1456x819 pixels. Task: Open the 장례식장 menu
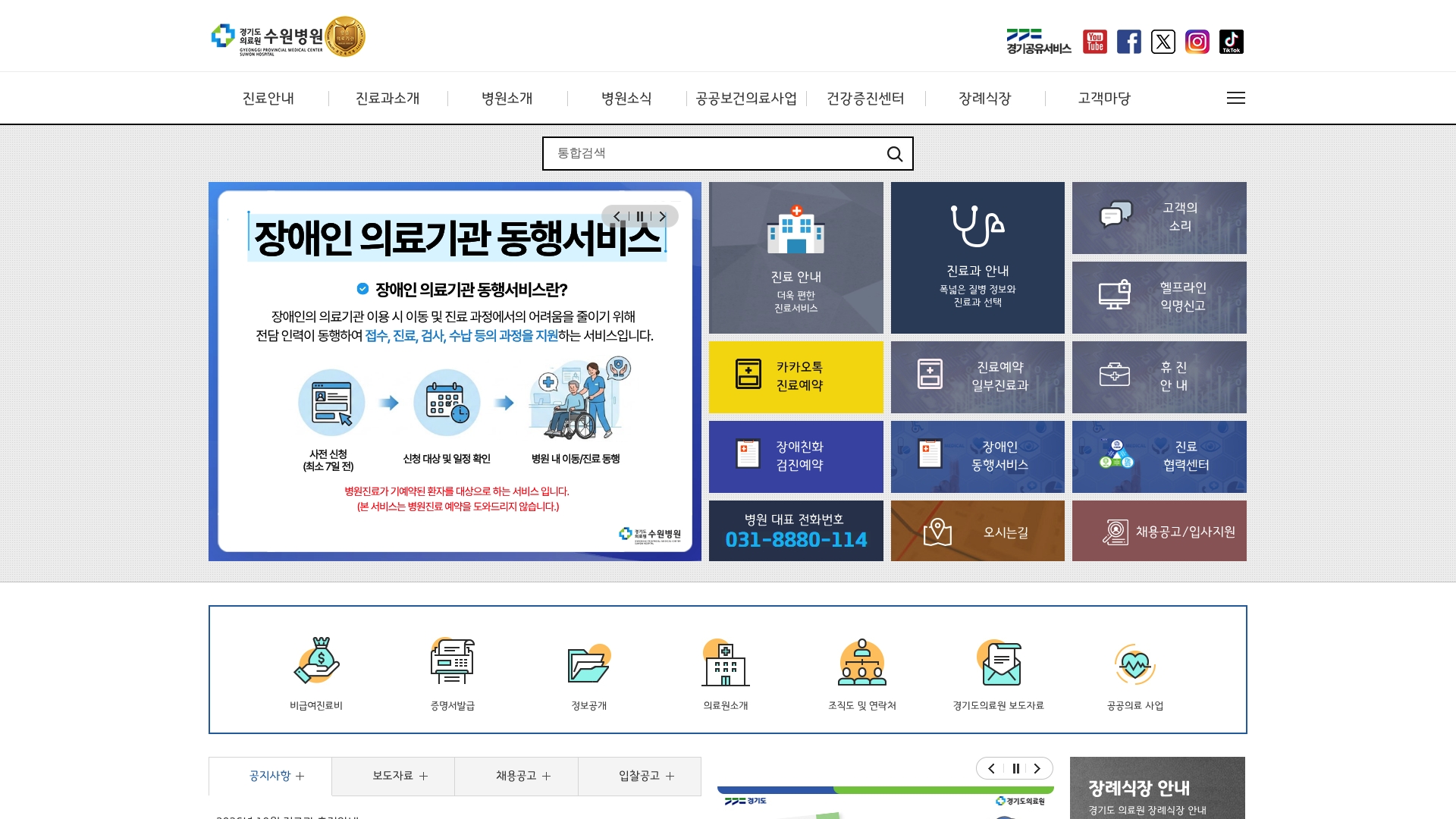(x=985, y=99)
